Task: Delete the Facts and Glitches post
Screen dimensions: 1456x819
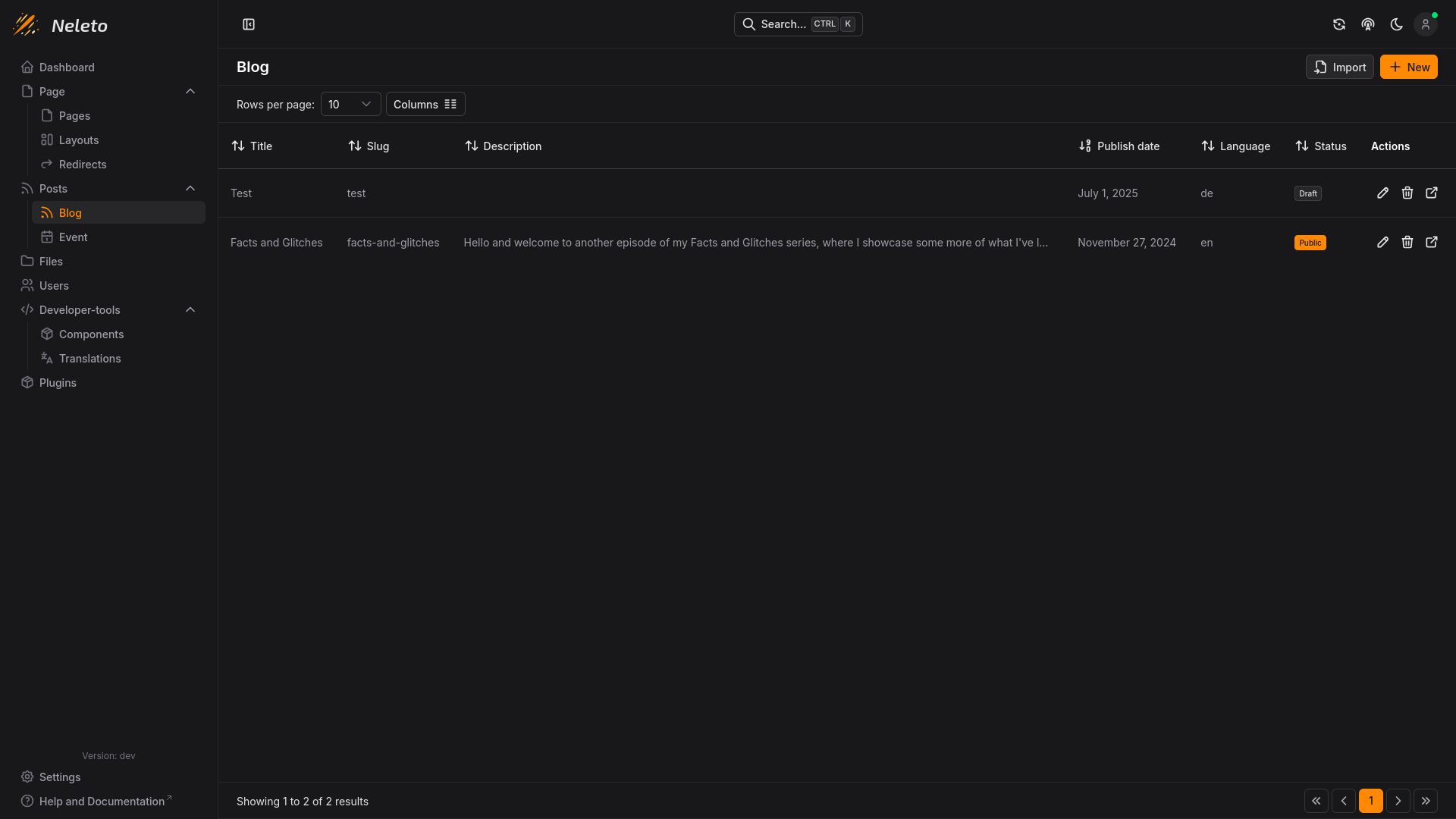Action: [x=1407, y=243]
